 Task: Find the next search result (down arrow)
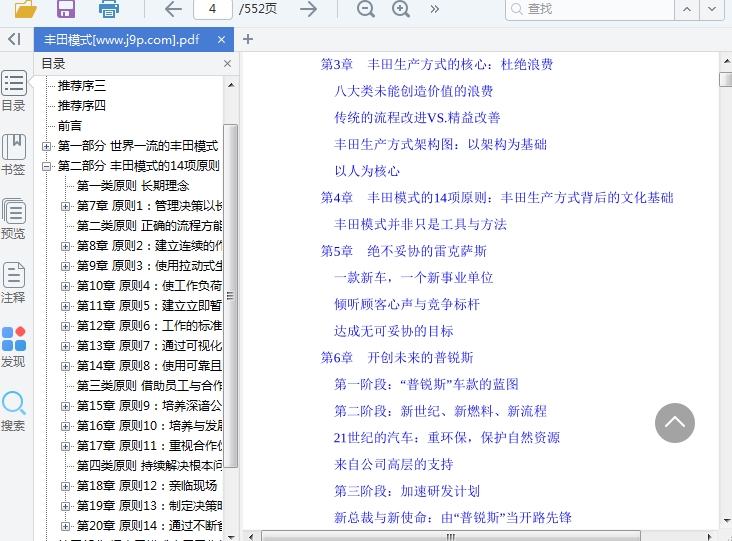point(712,9)
